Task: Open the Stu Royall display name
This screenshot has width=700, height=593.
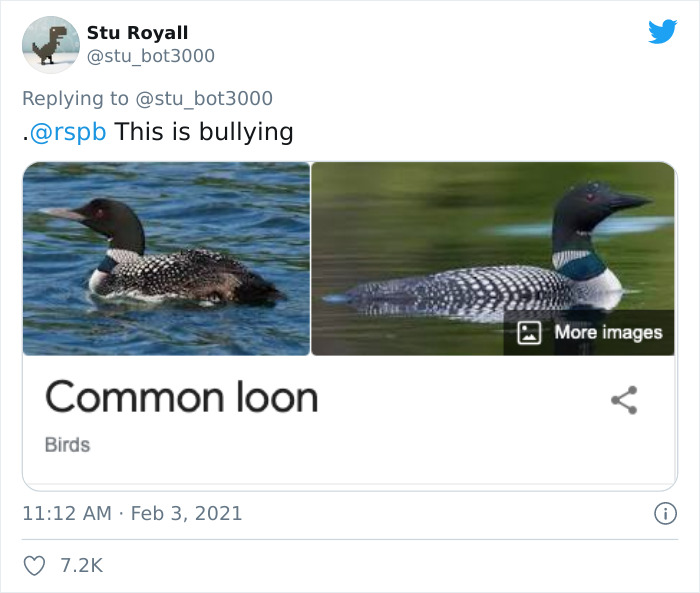Action: click(137, 33)
